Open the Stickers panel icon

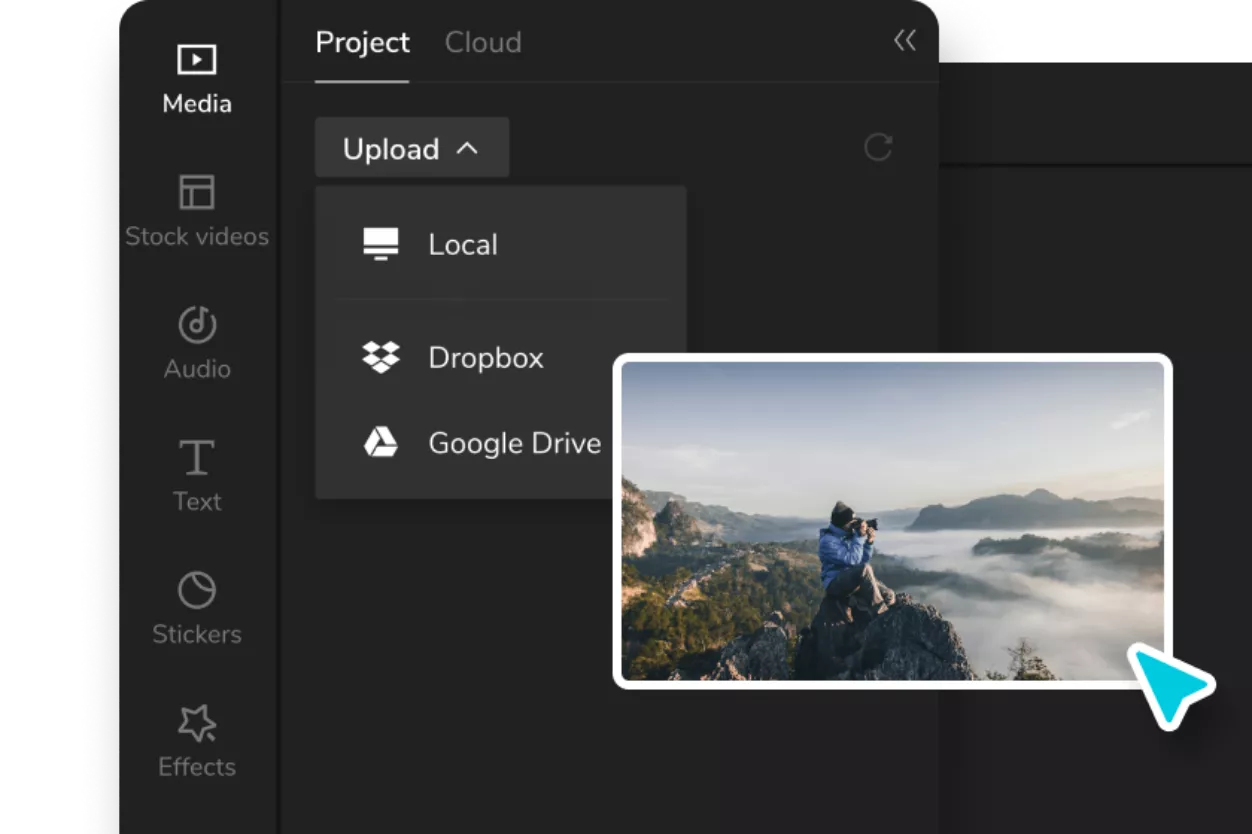click(197, 590)
